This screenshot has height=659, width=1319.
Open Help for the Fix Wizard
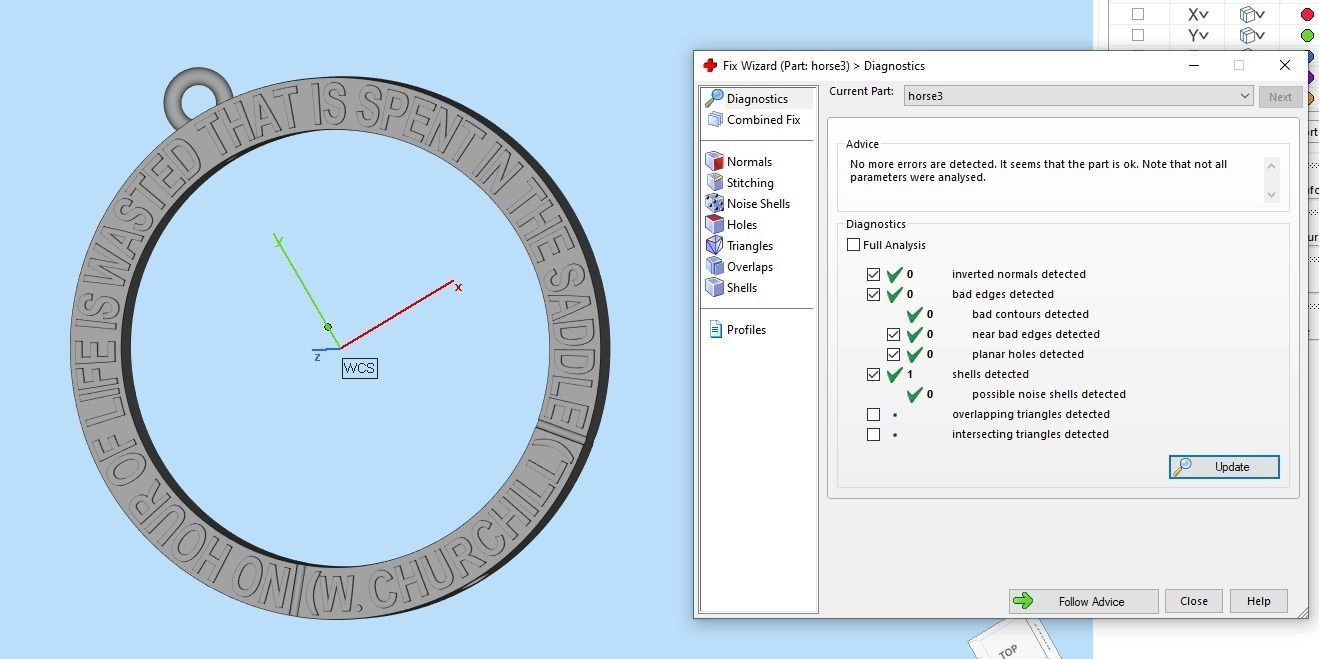(1258, 601)
